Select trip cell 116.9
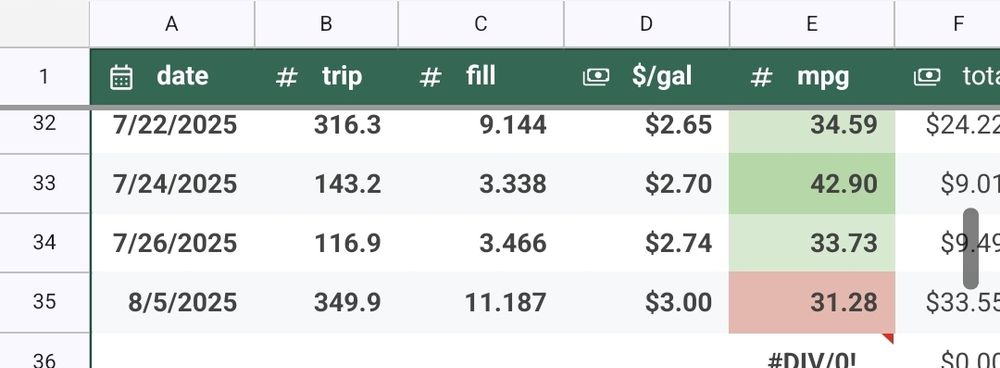Screen dimensions: 1000x368 pos(326,243)
